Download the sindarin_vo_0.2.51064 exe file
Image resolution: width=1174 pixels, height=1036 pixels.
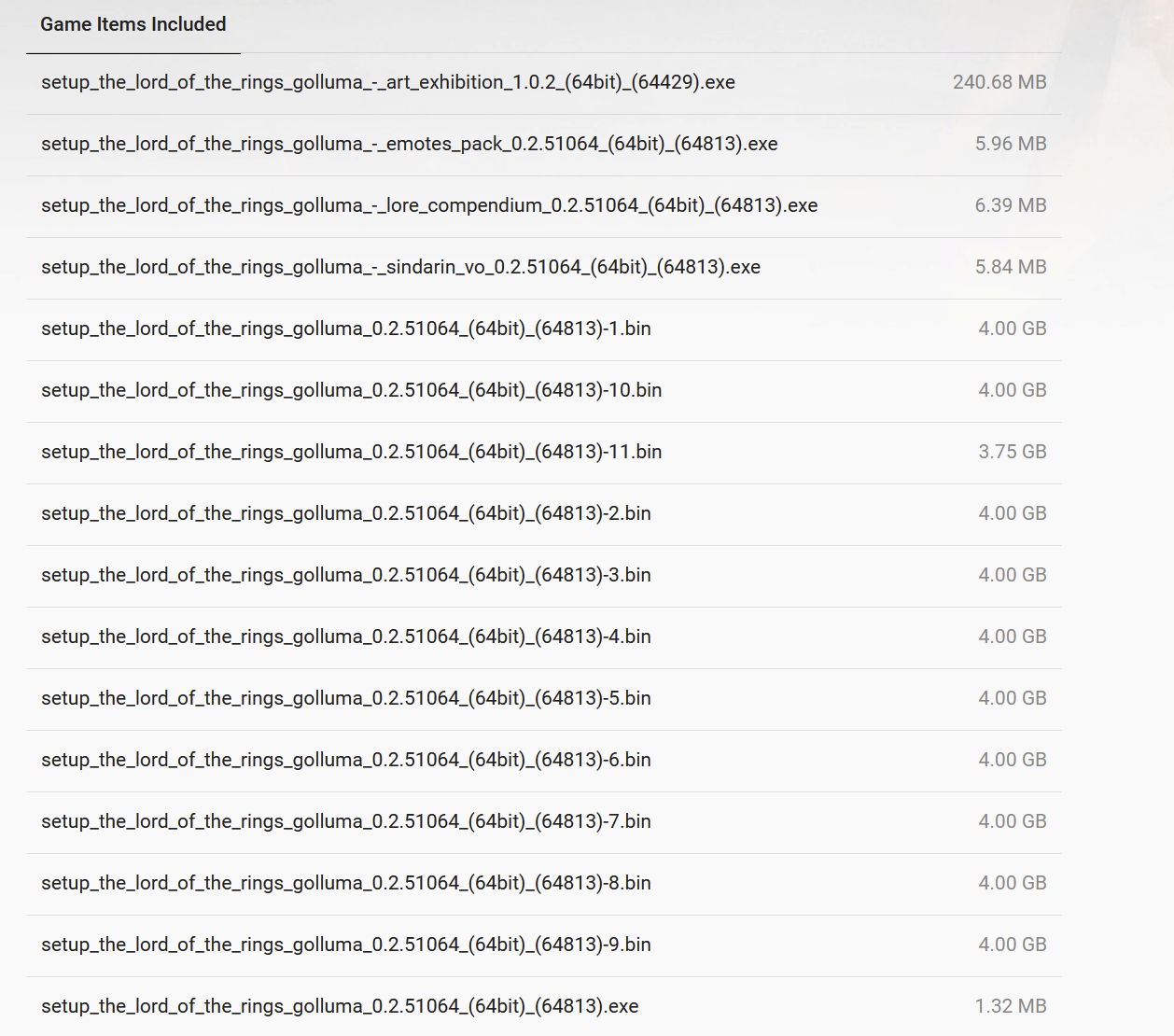(x=401, y=267)
